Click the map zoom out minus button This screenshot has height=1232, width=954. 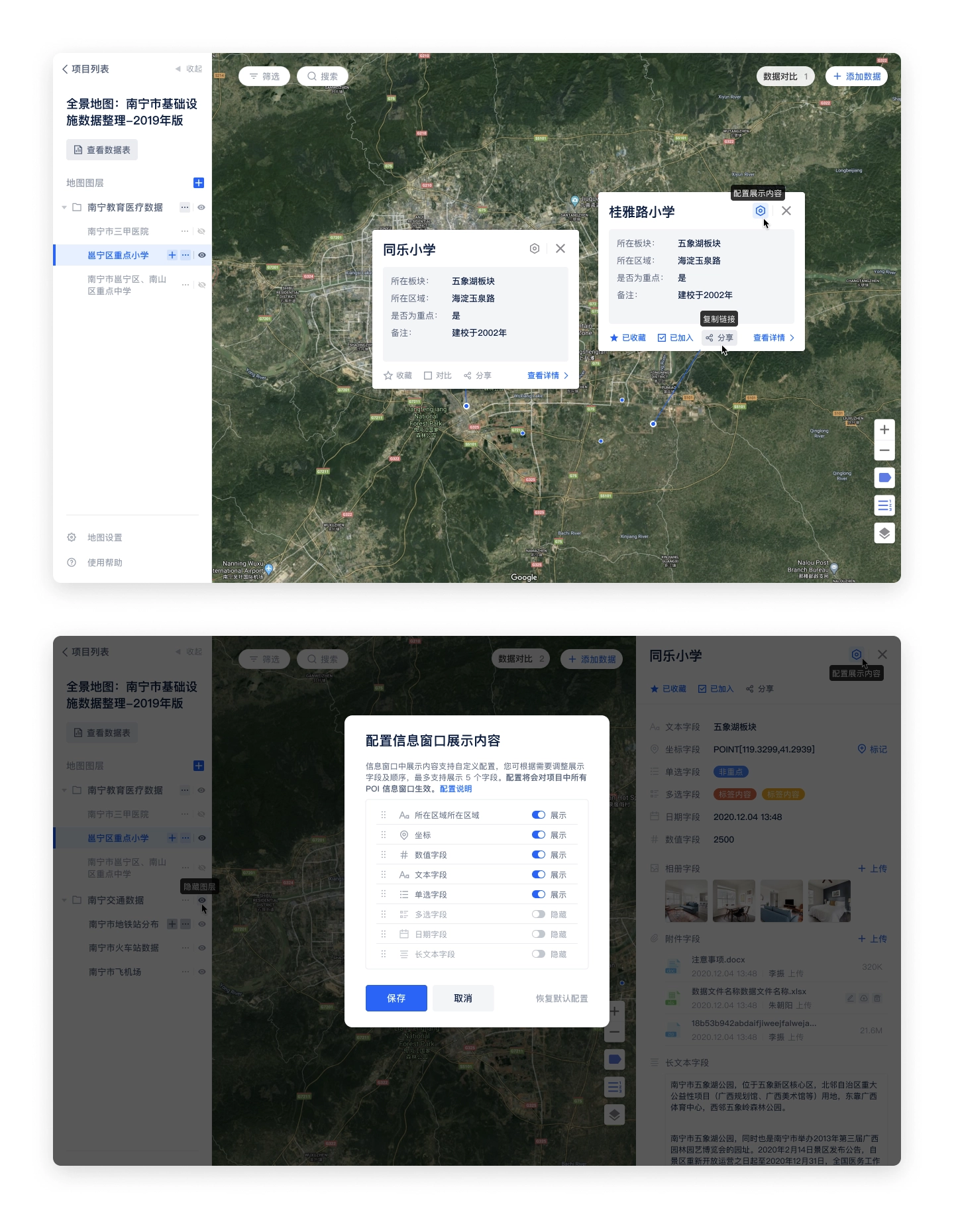coord(884,450)
